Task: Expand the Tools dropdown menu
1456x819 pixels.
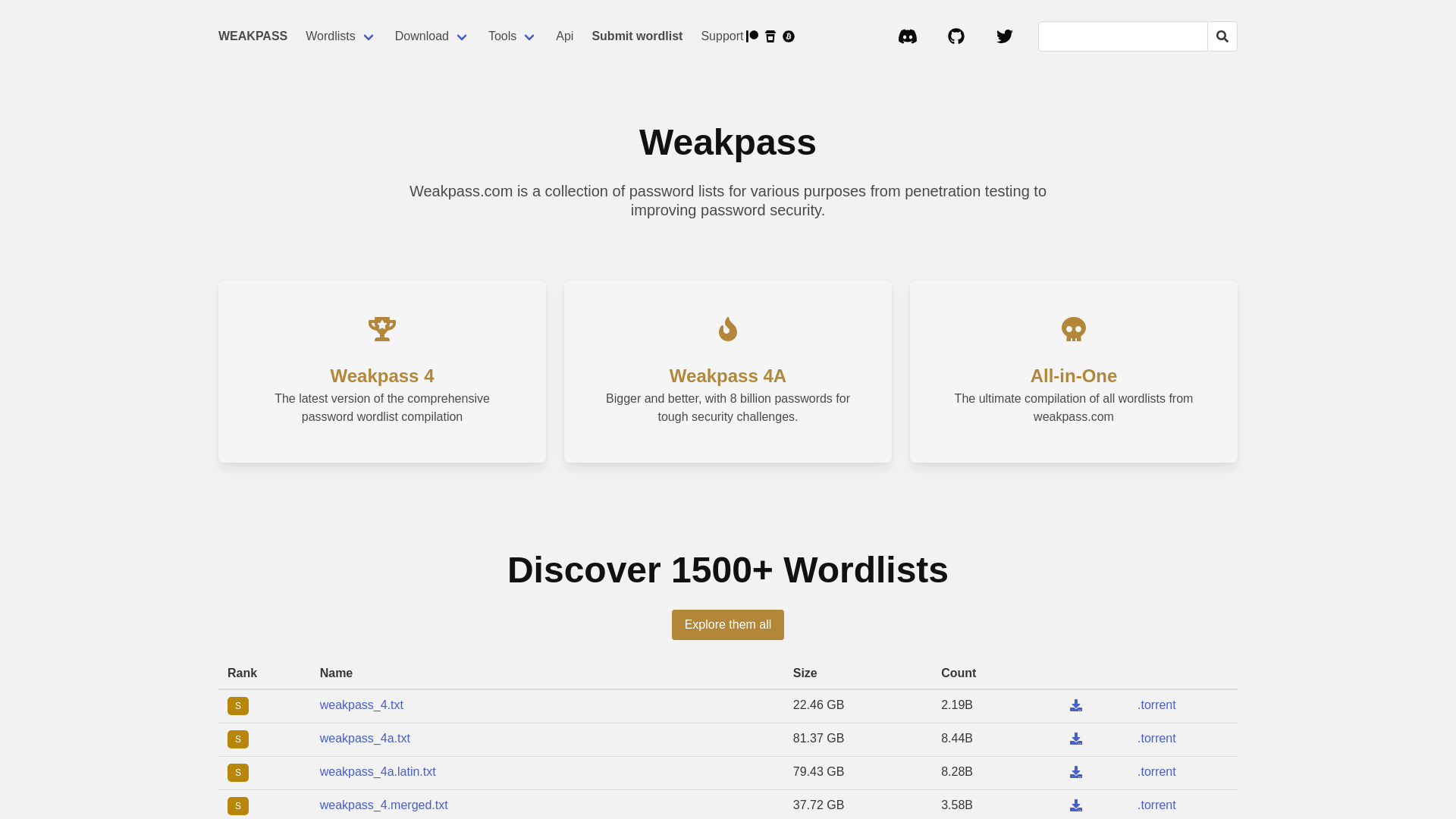Action: click(x=512, y=36)
